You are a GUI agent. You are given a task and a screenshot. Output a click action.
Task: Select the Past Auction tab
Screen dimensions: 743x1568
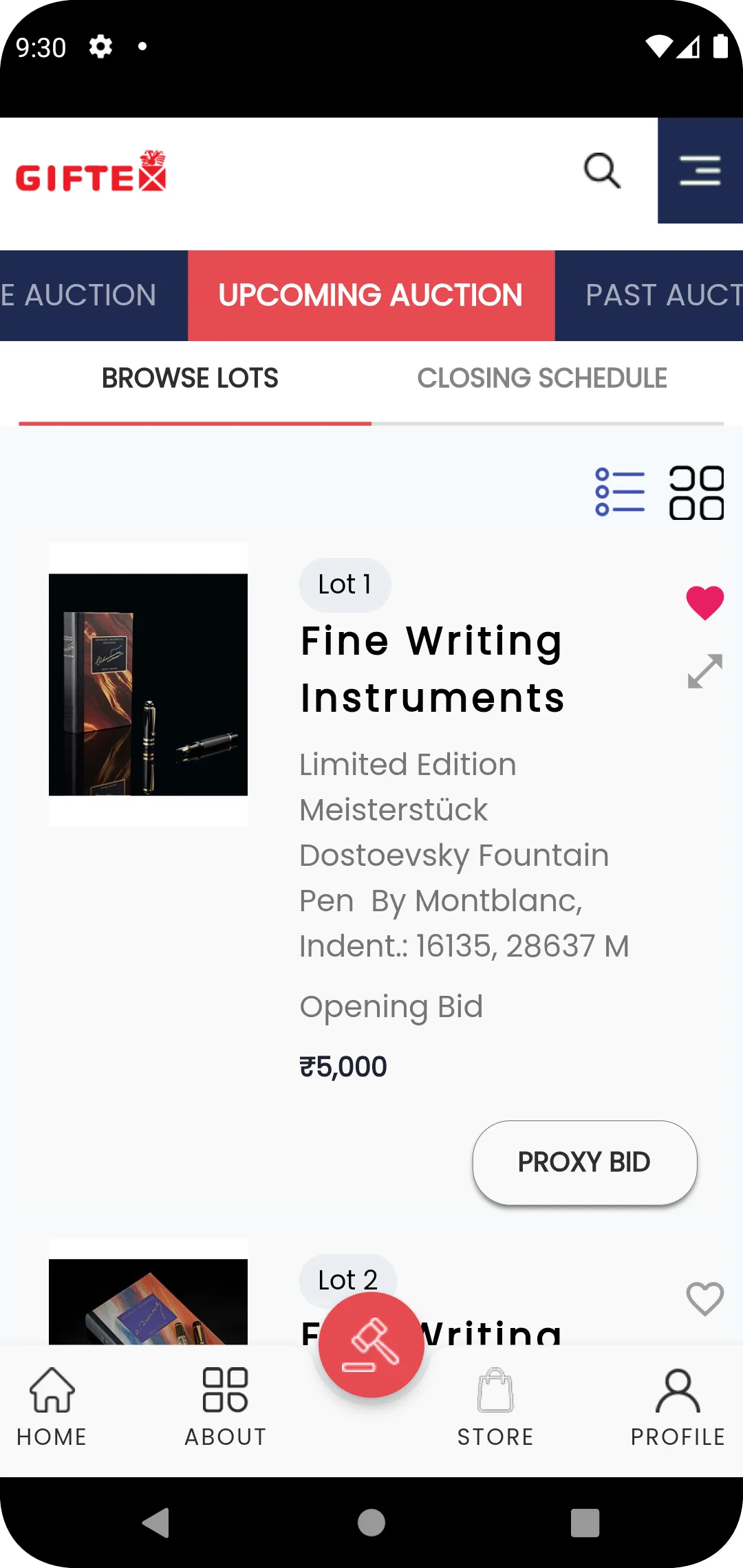[649, 296]
